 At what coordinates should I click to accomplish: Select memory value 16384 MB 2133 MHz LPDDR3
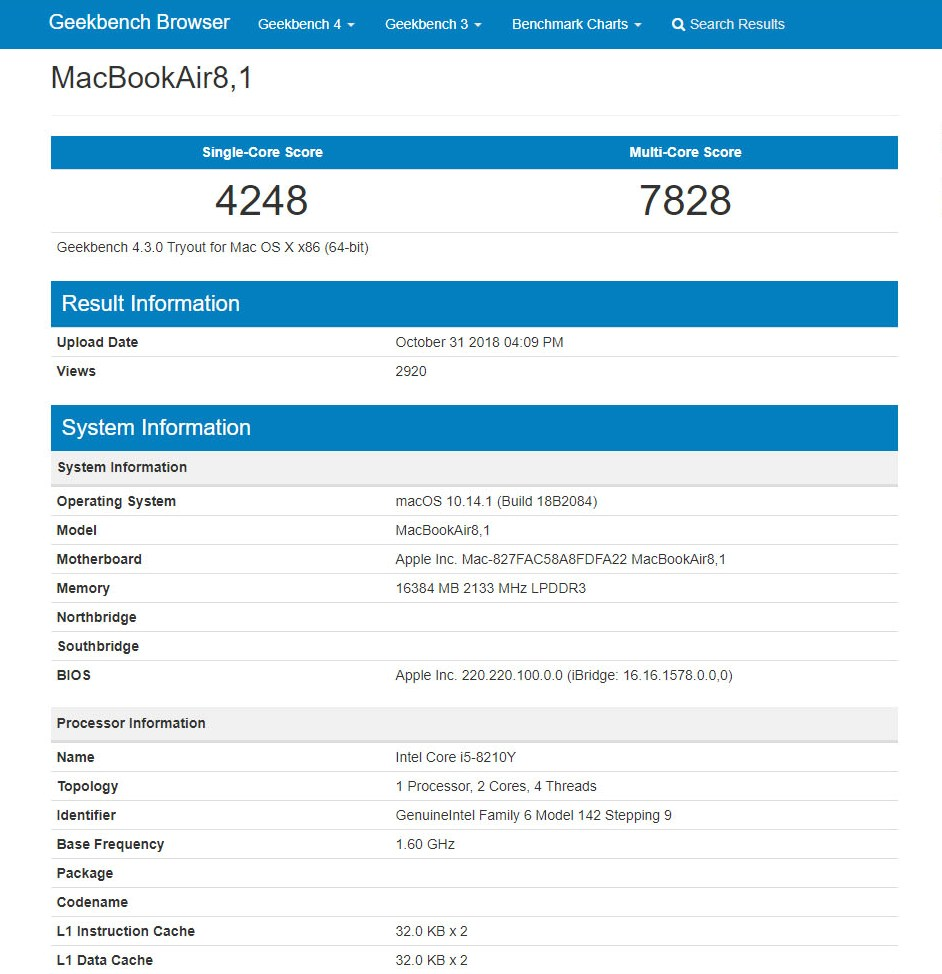point(490,588)
